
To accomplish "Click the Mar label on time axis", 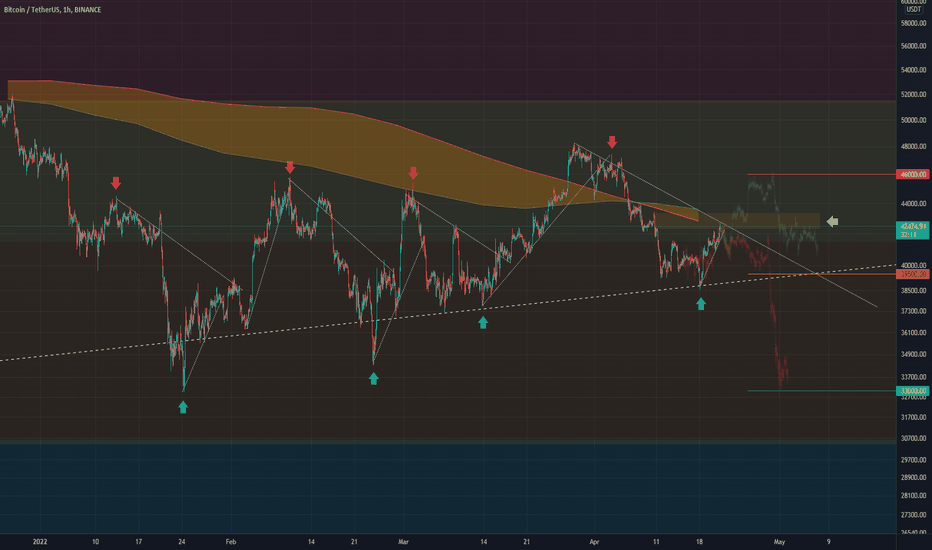I will [404, 542].
